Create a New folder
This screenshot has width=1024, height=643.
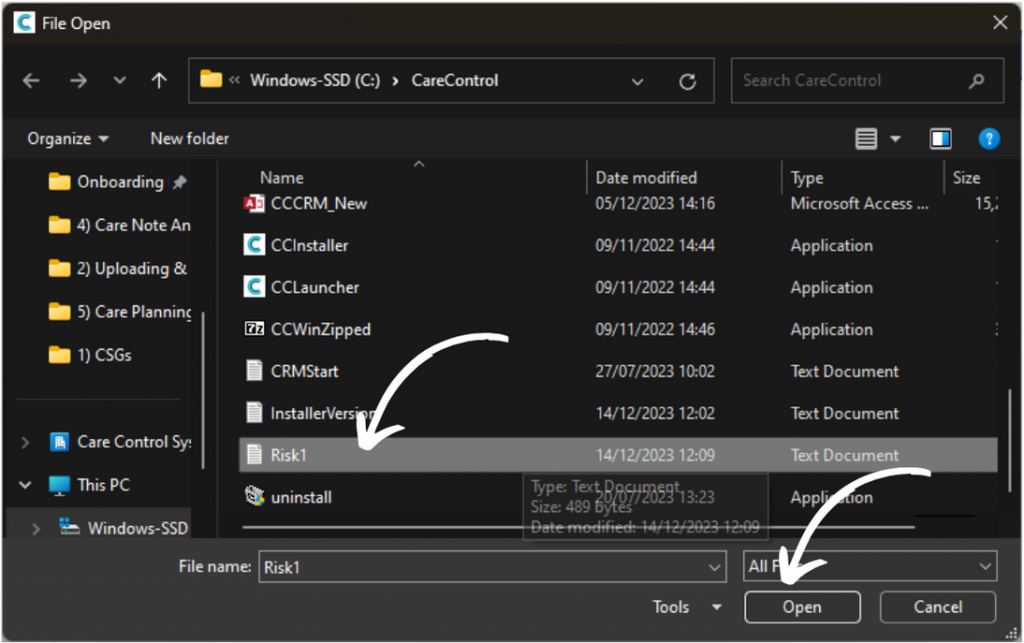pyautogui.click(x=189, y=138)
